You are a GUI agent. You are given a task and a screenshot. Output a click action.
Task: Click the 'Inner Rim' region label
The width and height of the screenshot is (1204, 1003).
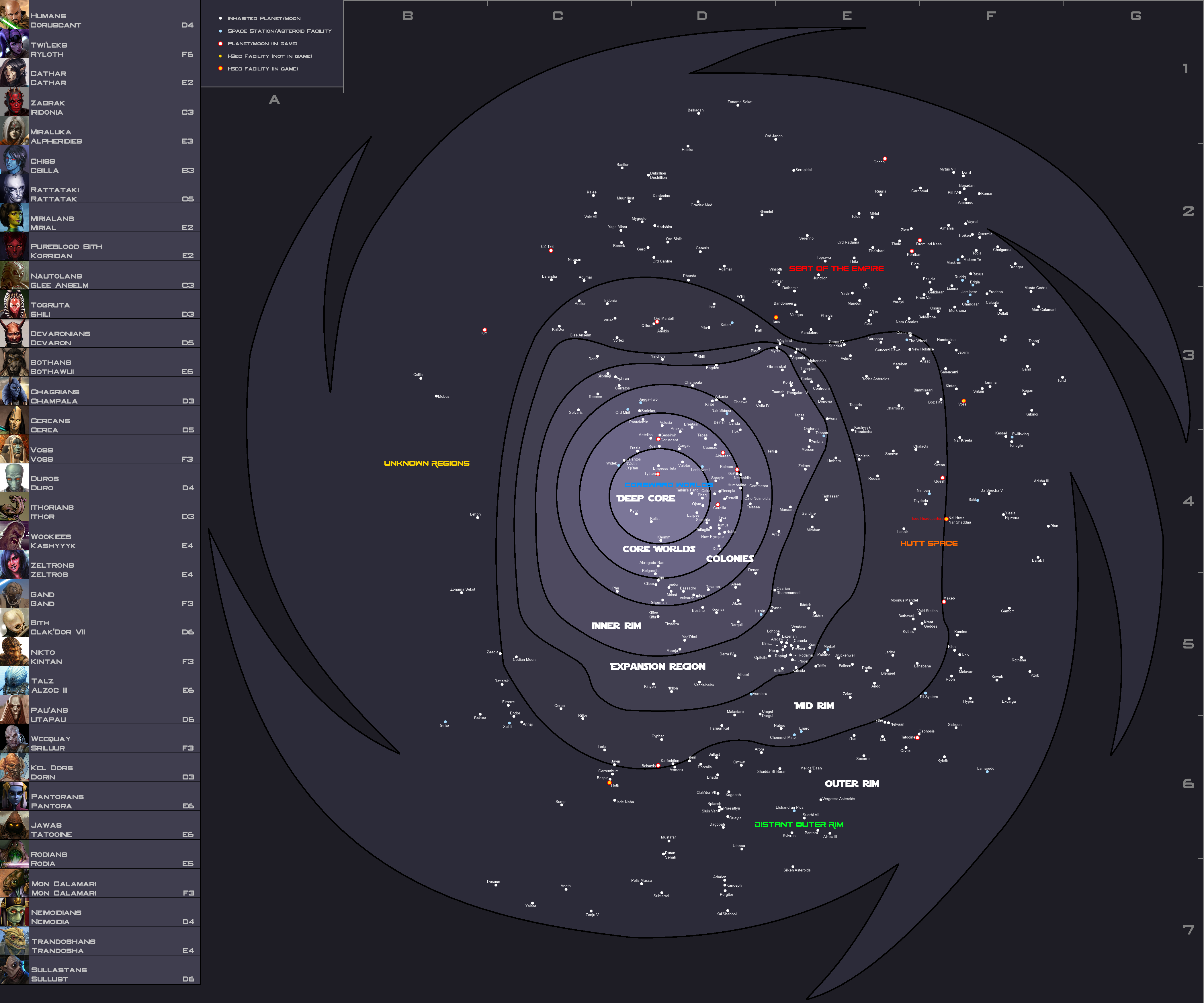(616, 625)
